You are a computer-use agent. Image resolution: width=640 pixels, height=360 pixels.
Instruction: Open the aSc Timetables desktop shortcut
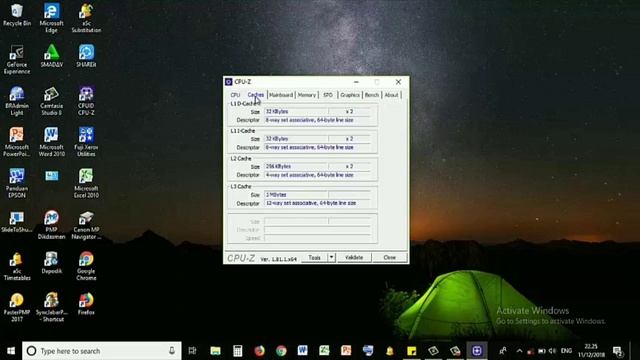click(x=17, y=267)
